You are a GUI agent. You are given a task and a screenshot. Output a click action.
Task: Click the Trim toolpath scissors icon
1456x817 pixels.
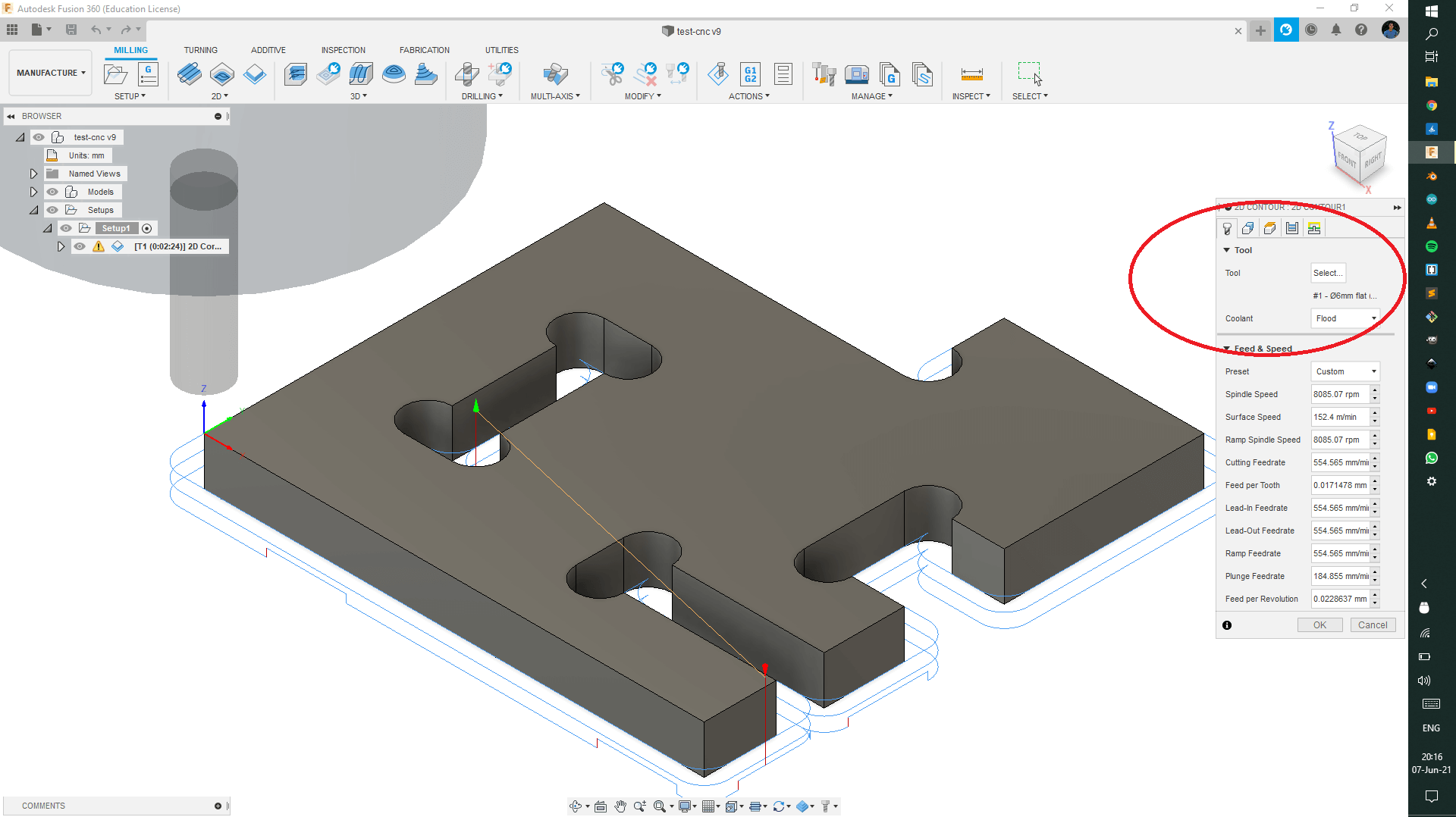[612, 74]
